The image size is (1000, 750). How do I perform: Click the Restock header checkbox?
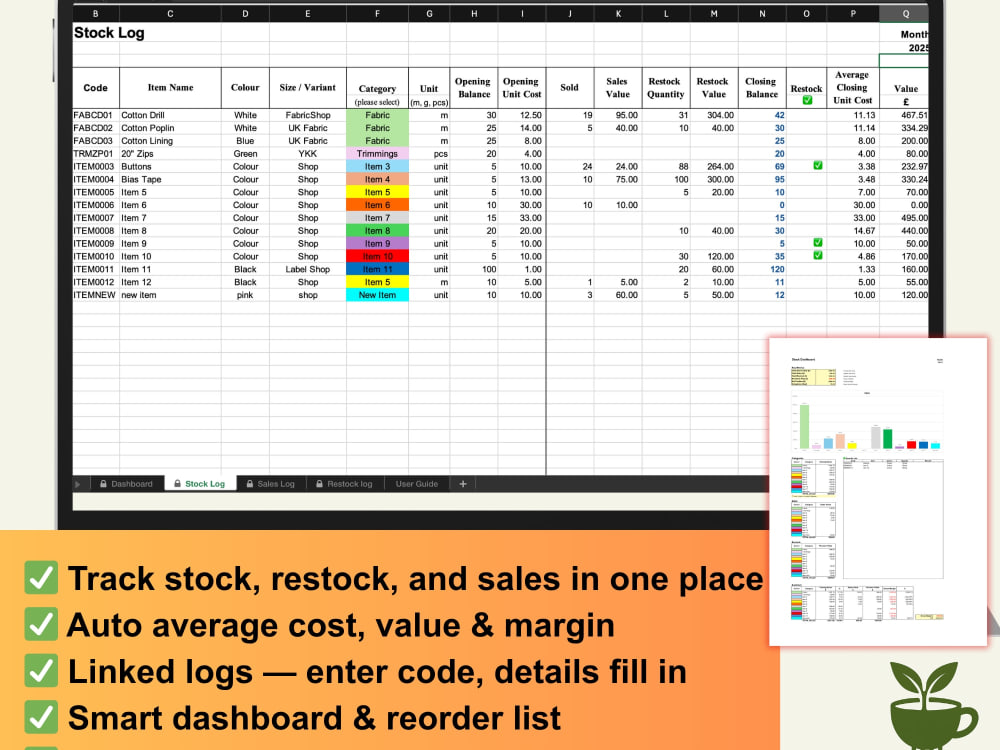pyautogui.click(x=807, y=100)
